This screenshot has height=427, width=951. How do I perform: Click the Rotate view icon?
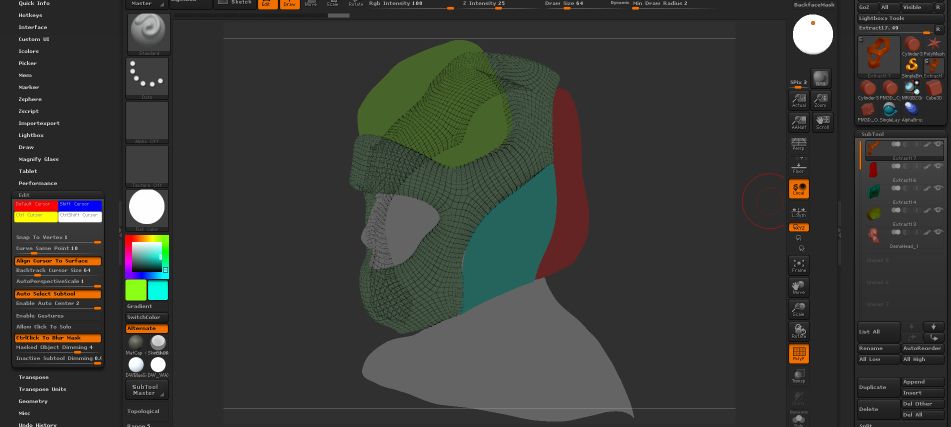[x=799, y=331]
